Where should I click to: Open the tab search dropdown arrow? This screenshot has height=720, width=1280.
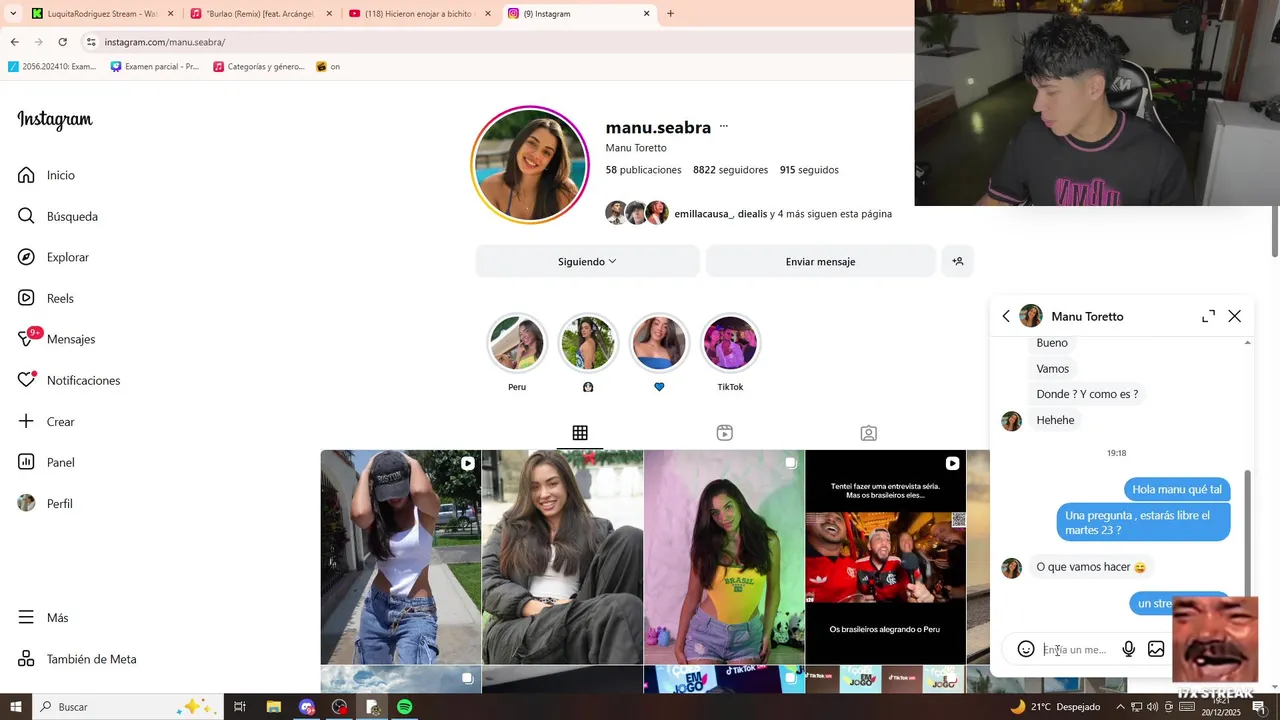[x=11, y=14]
